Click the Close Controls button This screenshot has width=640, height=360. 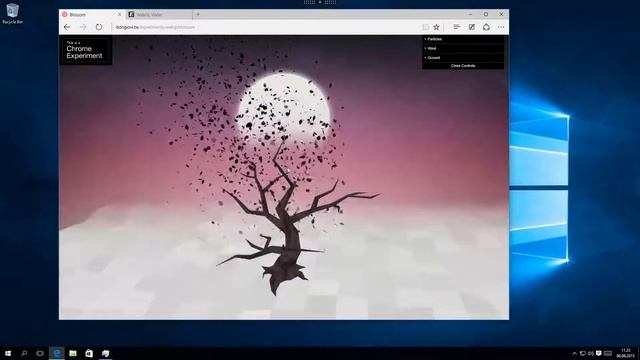463,66
